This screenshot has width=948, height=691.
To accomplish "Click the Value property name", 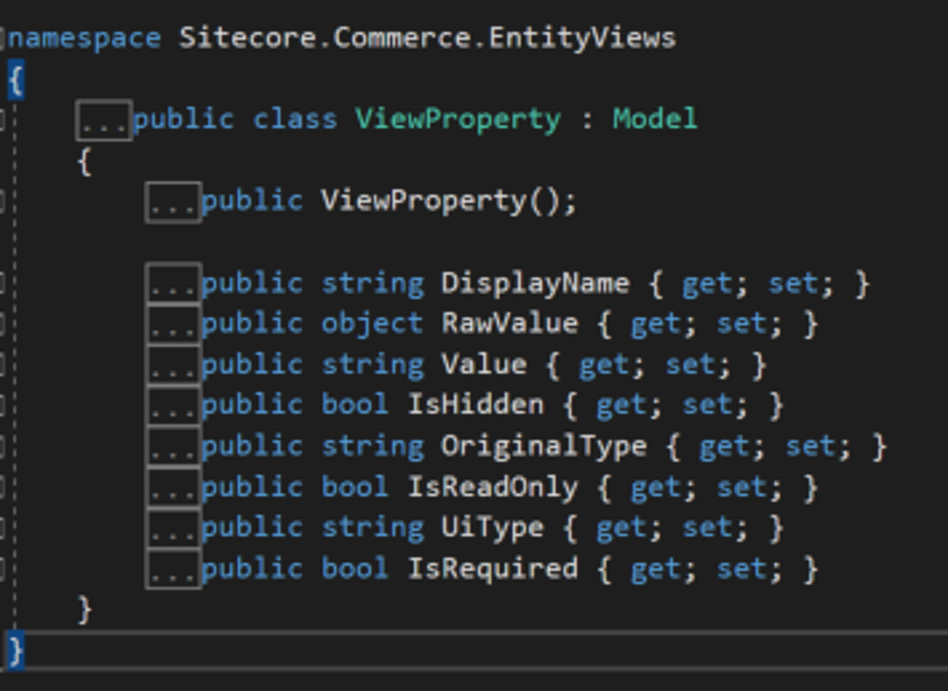I will pyautogui.click(x=484, y=365).
